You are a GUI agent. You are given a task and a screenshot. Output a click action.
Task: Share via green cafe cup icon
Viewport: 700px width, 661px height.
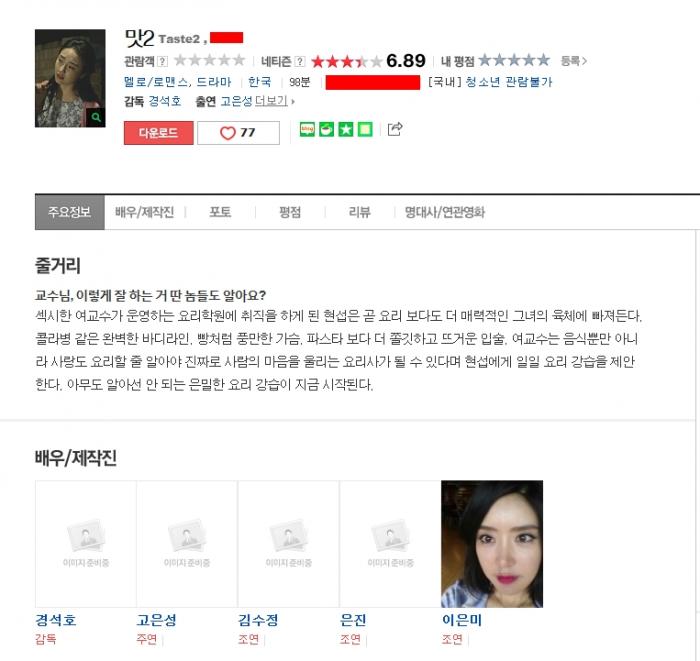[x=326, y=129]
